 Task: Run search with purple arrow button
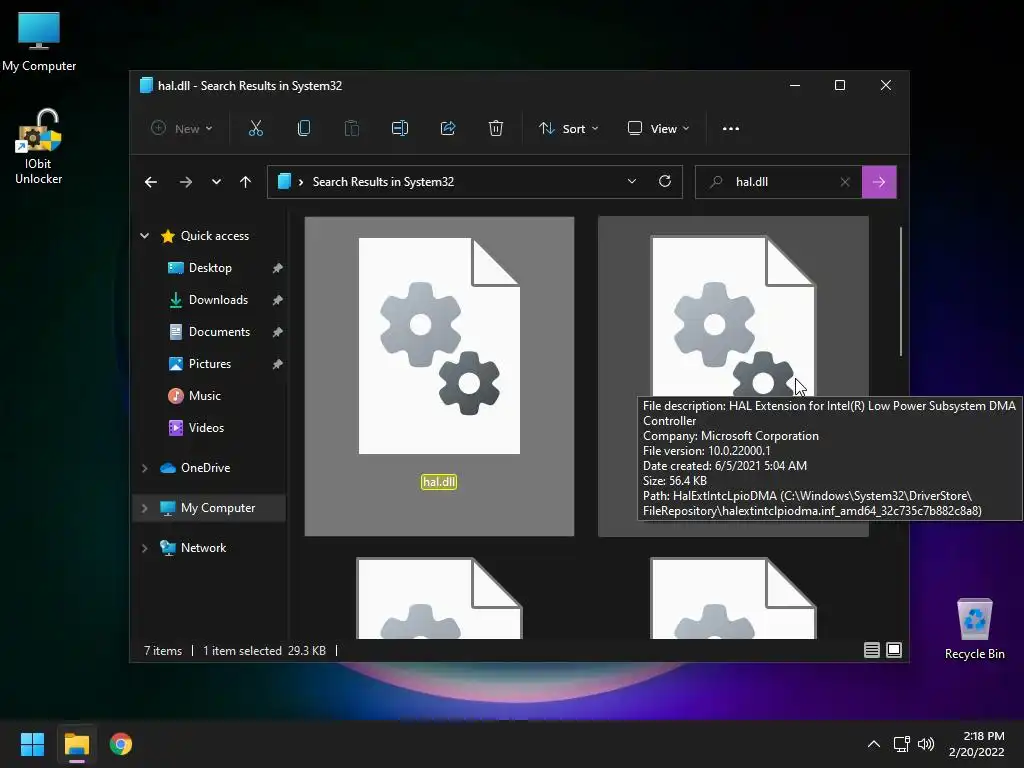(x=879, y=182)
